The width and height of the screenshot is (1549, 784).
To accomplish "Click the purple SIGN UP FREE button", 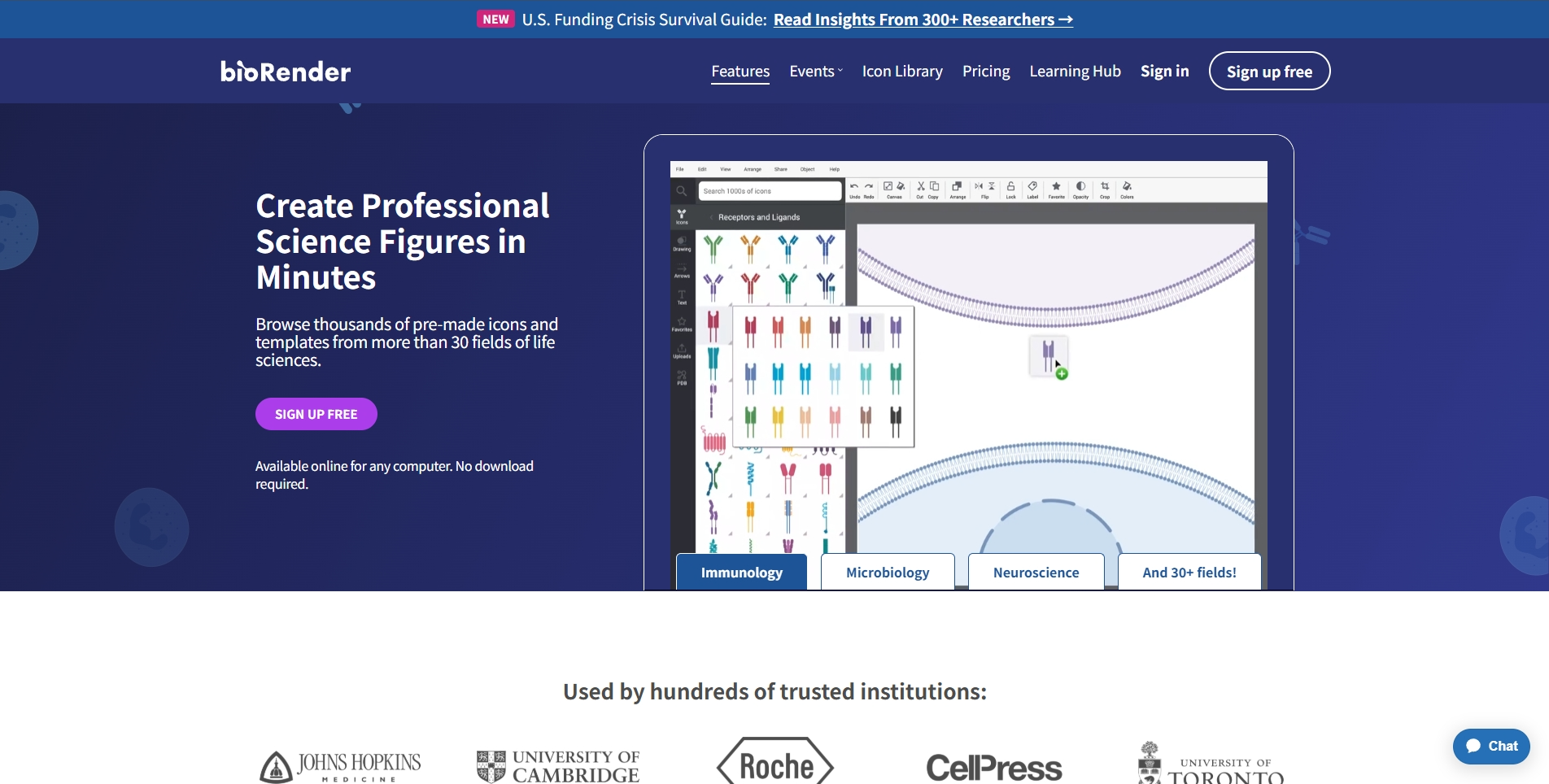I will pos(316,414).
